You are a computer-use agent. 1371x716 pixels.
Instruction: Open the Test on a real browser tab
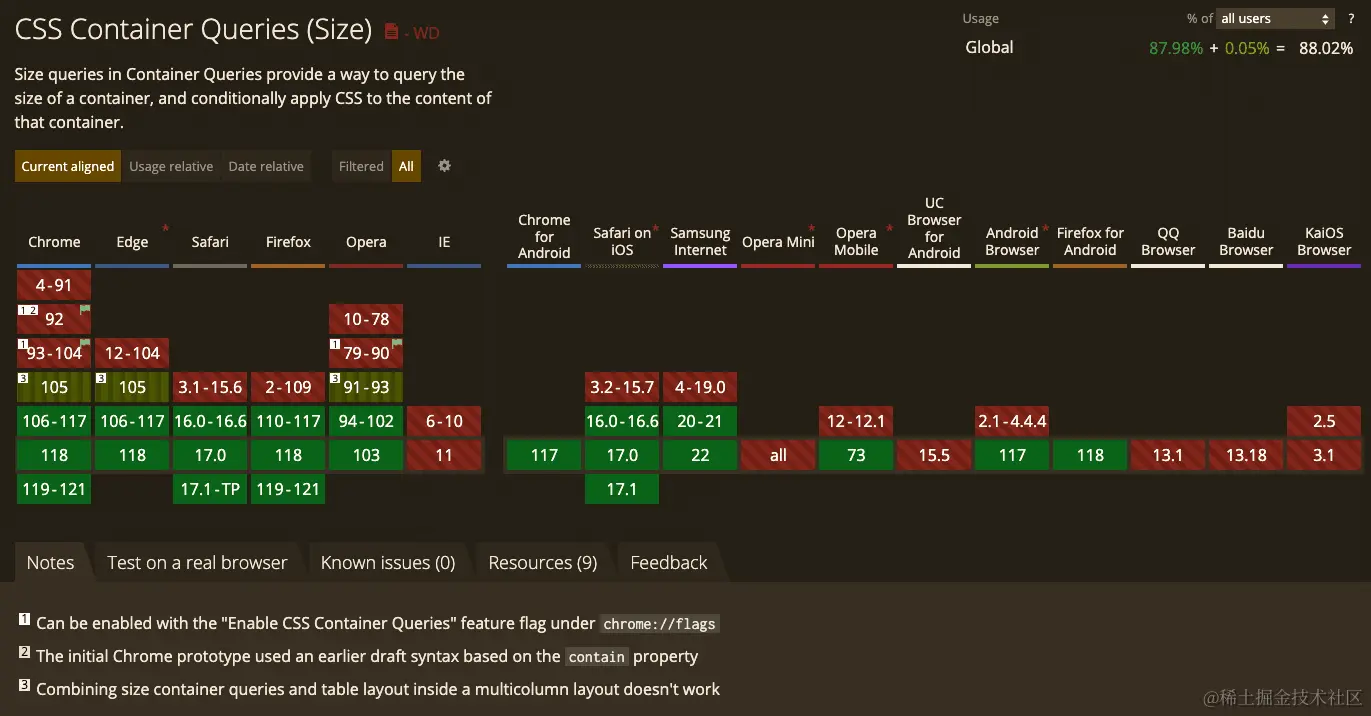tap(197, 562)
